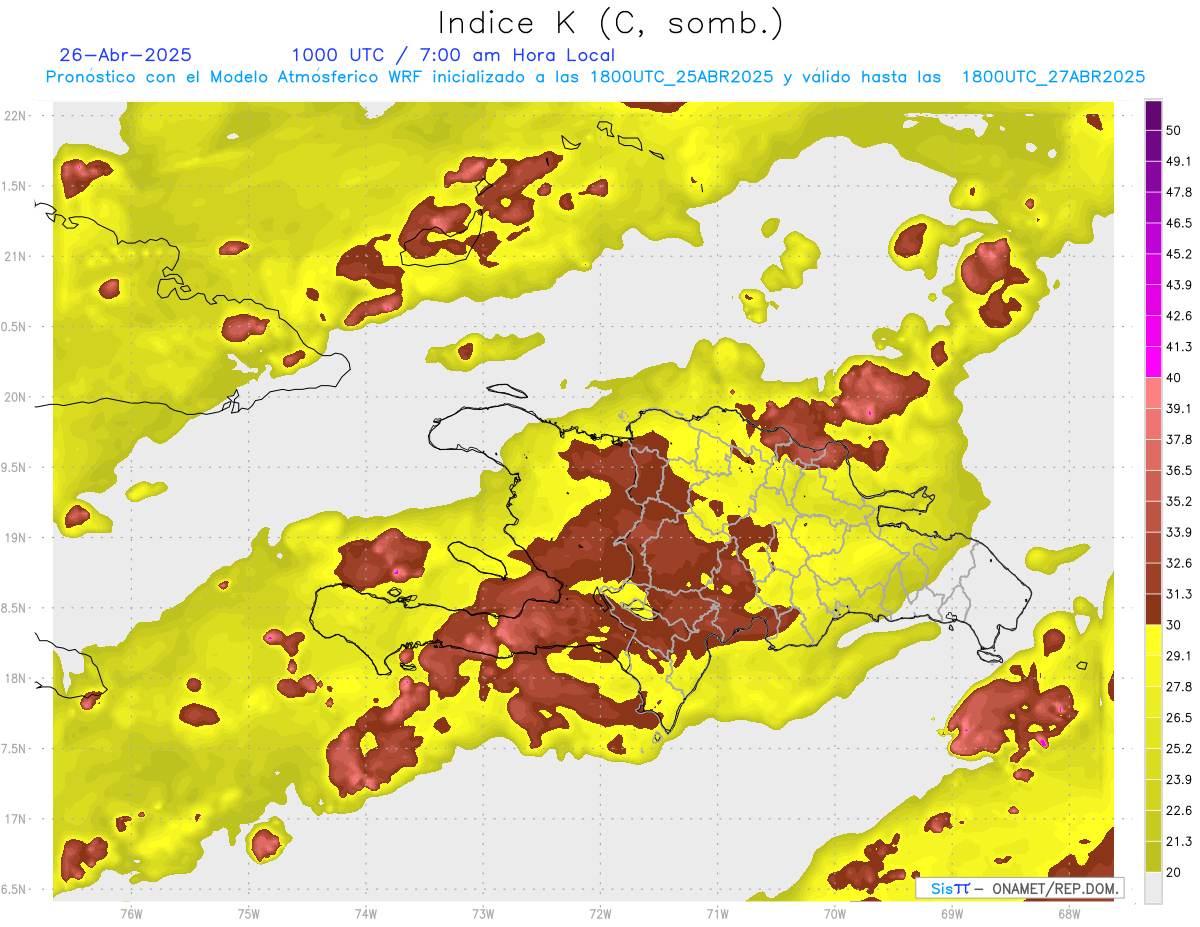This screenshot has height=927, width=1200.
Task: Click the colorbar value "42.6"
Action: [x=1179, y=316]
